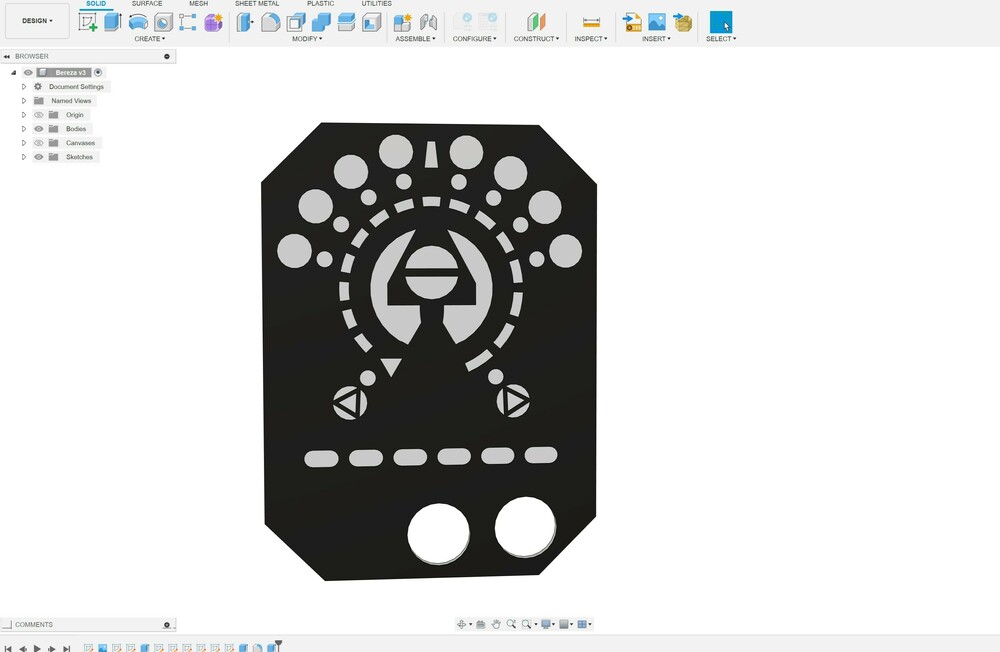1000x652 pixels.
Task: Select the Fillet tool
Action: 270,22
